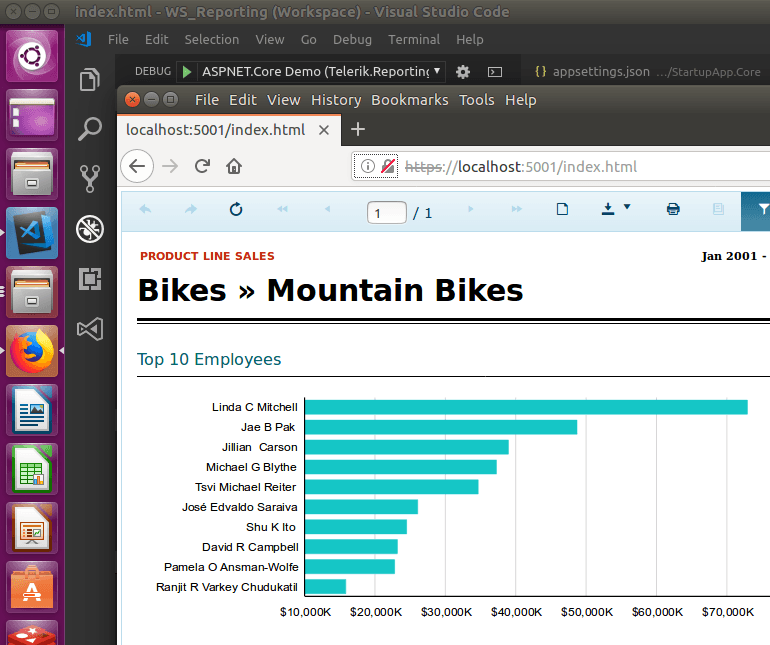Open the Extensions panel in VS Code
770x645 pixels.
click(90, 279)
